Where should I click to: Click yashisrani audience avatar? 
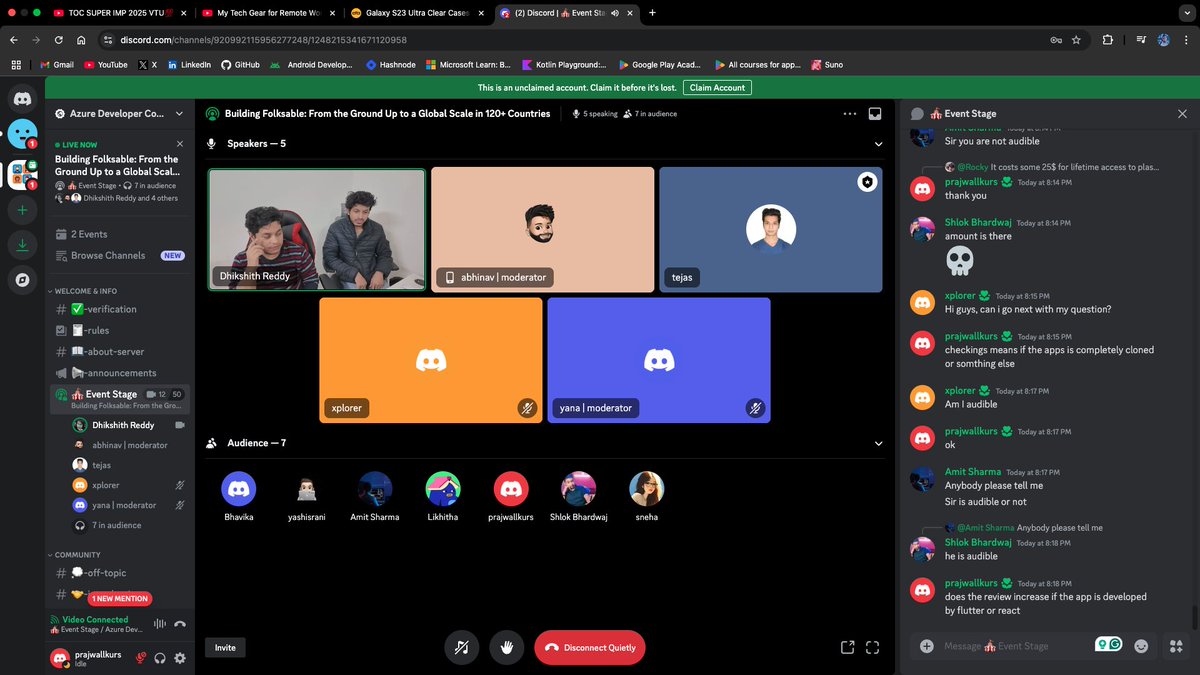pyautogui.click(x=306, y=489)
